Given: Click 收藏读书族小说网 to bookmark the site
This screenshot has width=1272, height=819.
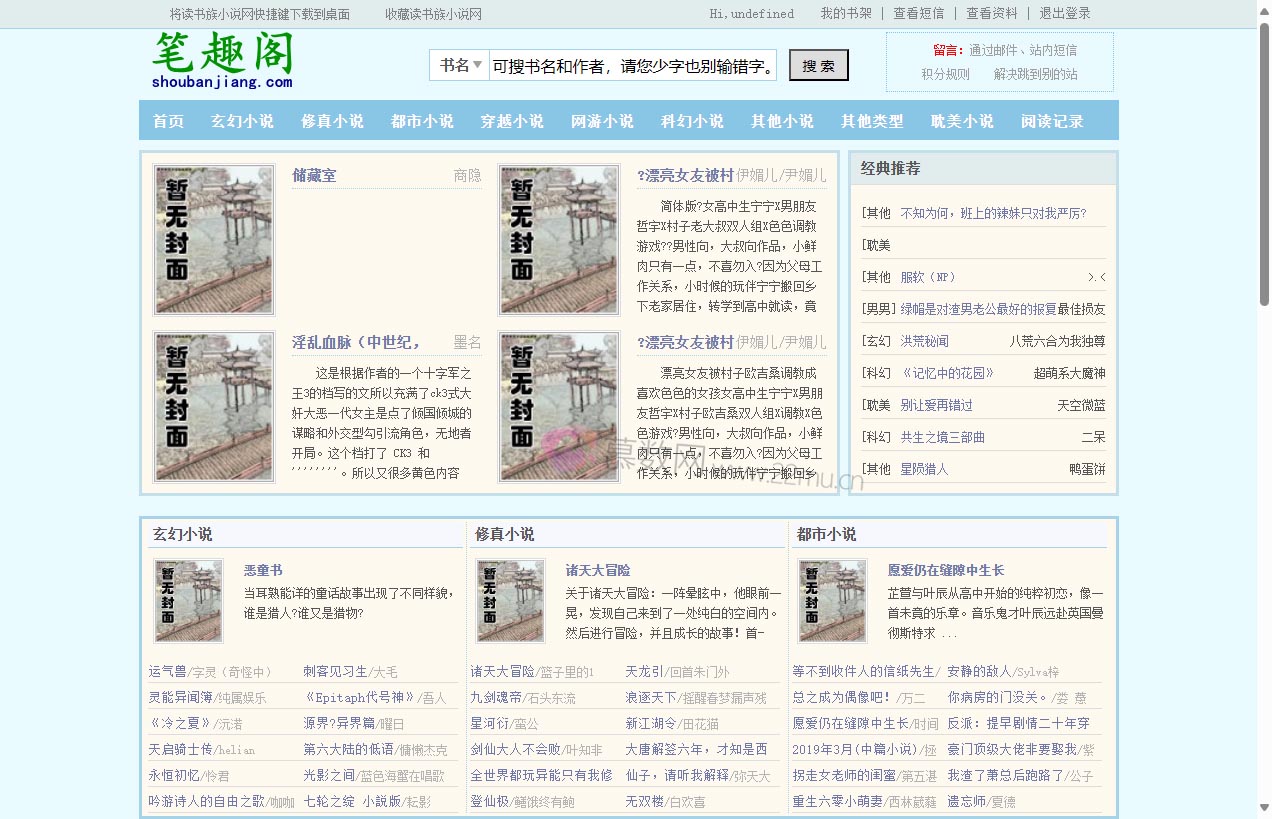Looking at the screenshot, I should point(432,13).
